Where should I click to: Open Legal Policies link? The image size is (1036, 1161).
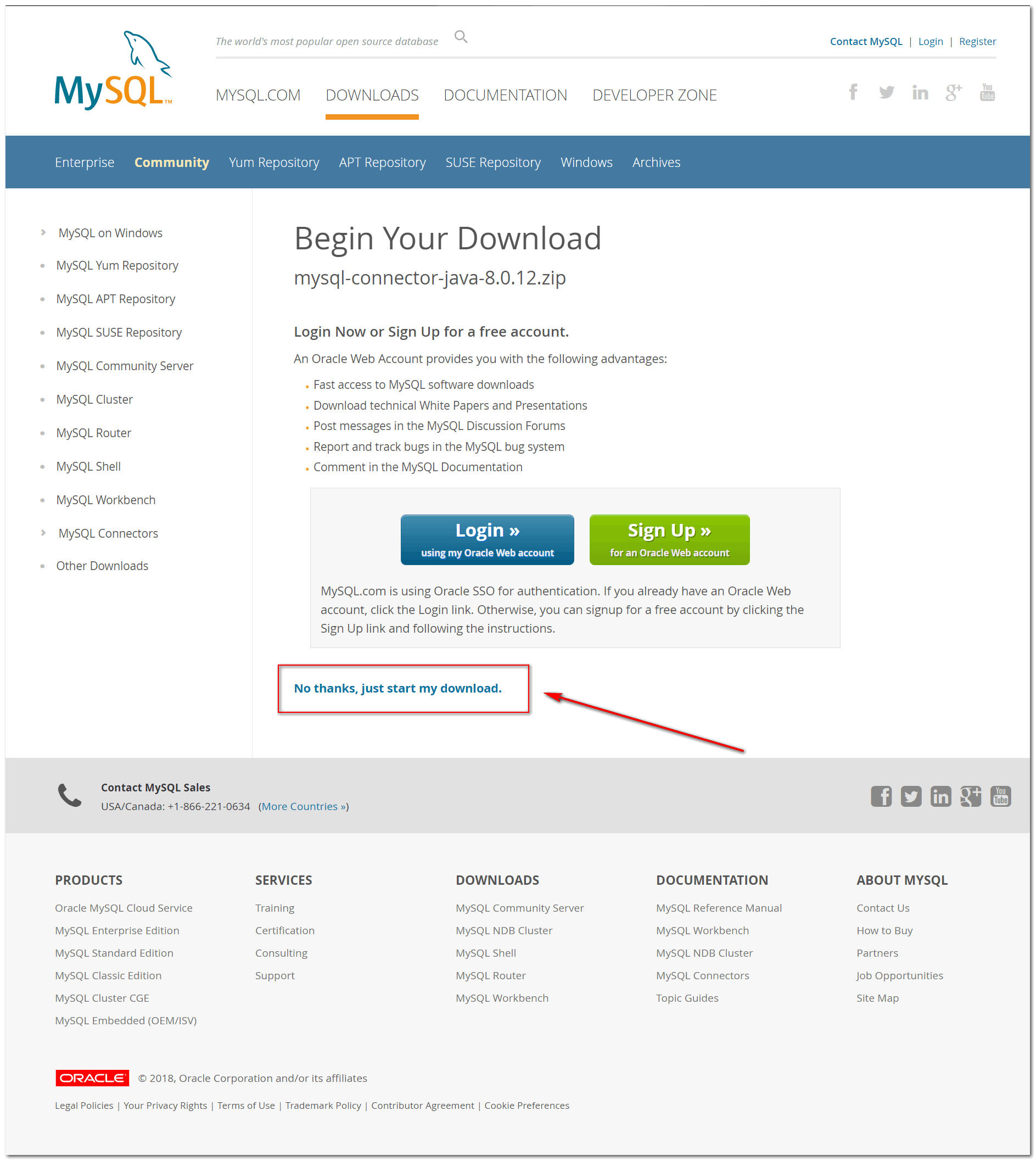(x=84, y=1106)
